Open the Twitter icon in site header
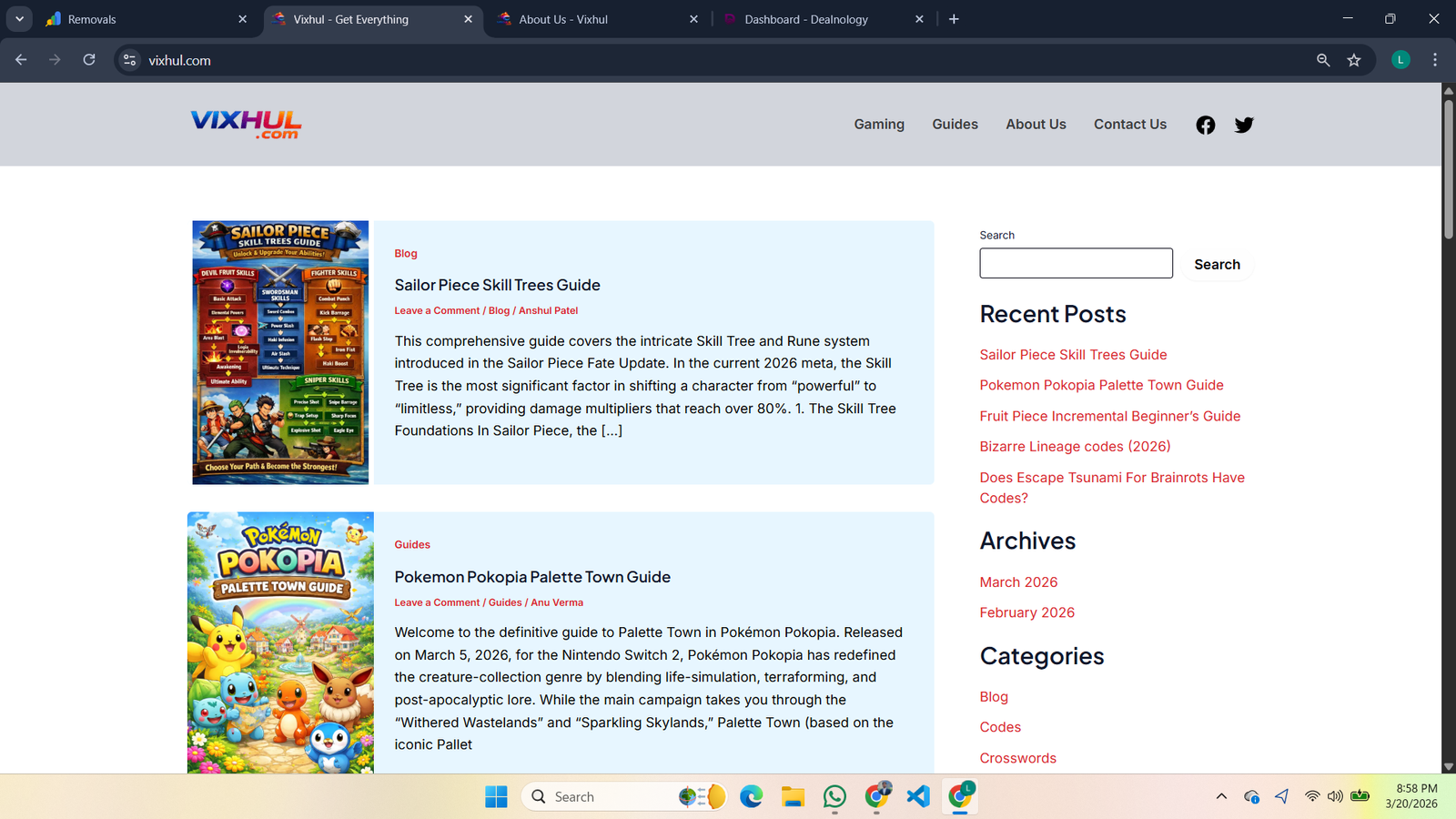 click(1244, 125)
